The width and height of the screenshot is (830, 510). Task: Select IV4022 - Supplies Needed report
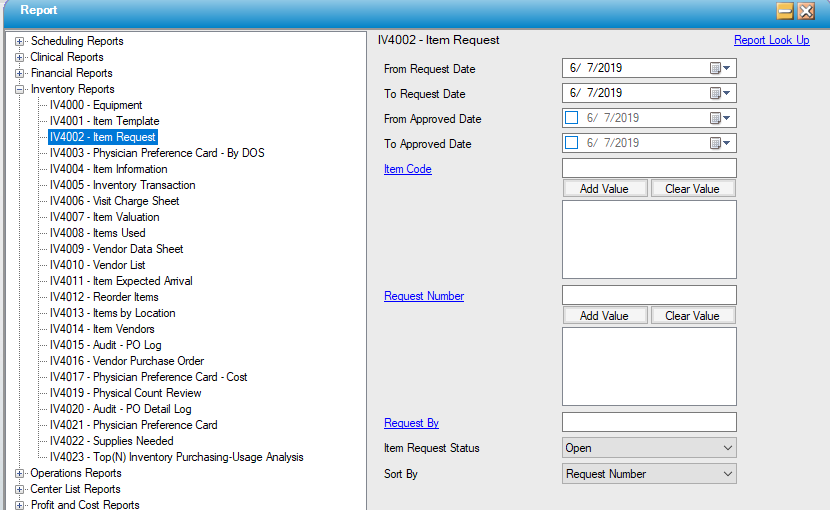point(112,441)
